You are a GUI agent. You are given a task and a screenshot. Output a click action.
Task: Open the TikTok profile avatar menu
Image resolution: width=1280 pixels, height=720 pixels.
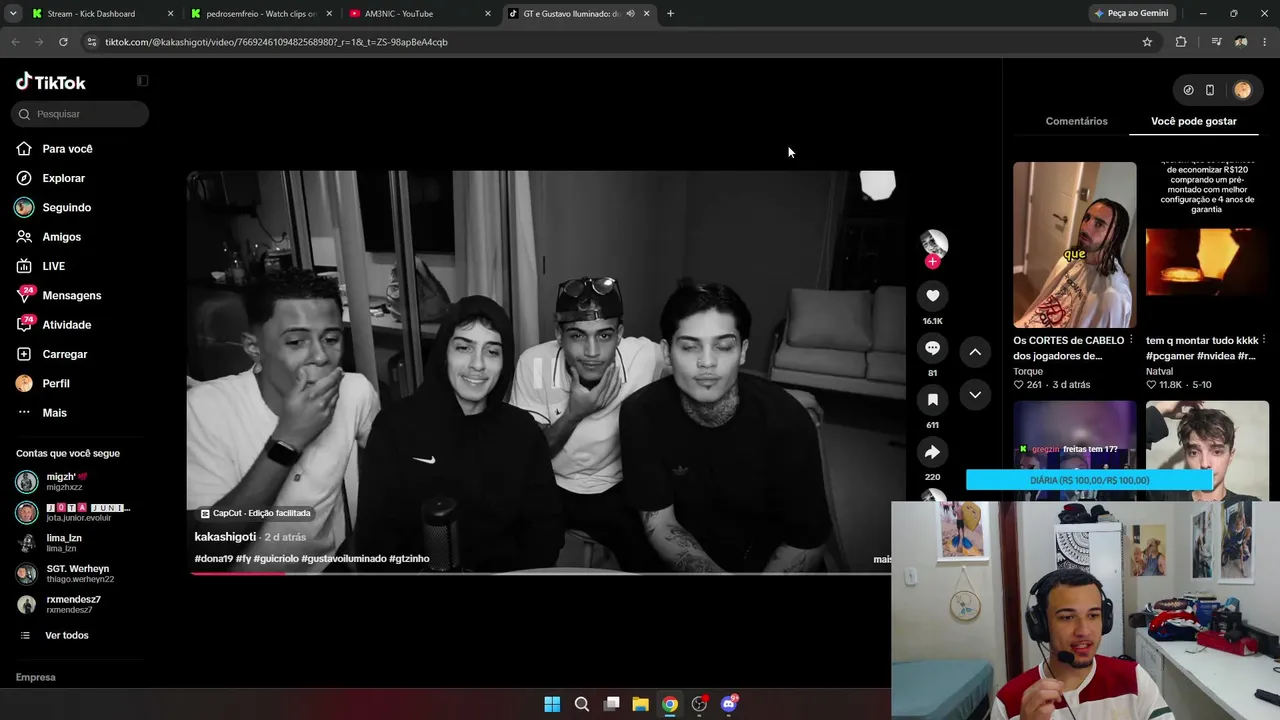(1242, 90)
